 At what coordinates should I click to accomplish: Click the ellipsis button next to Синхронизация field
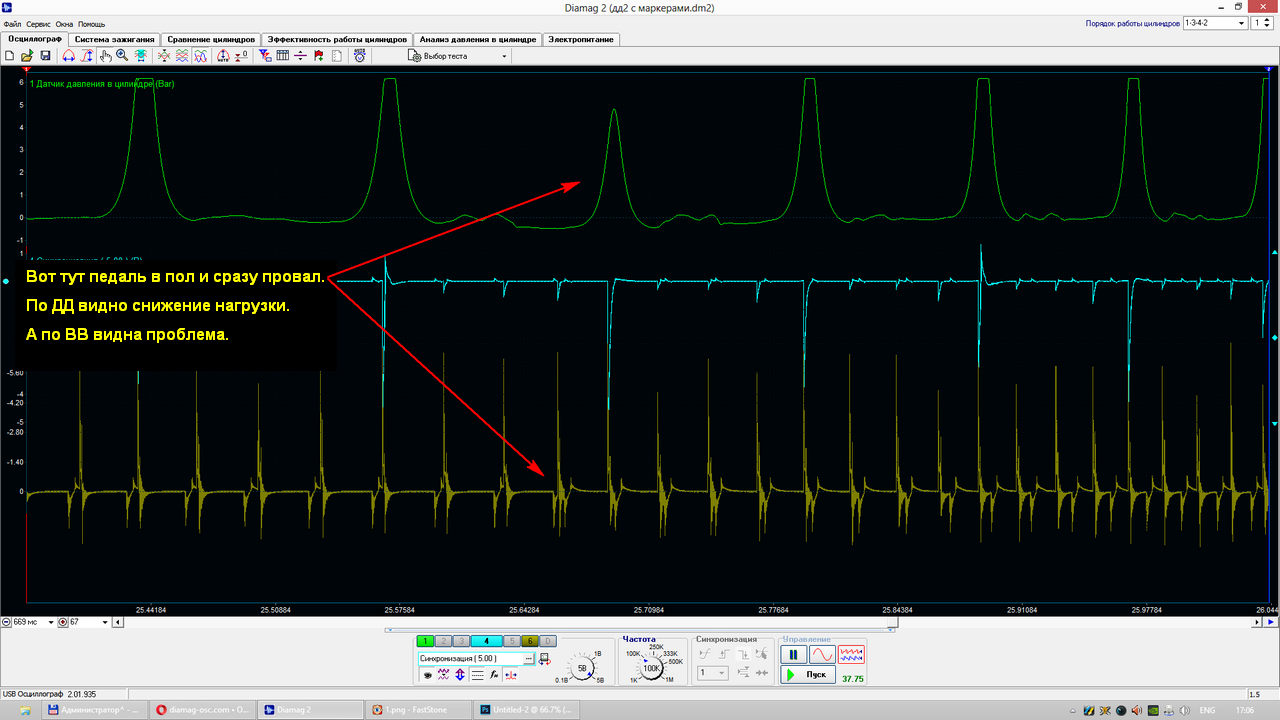(529, 659)
